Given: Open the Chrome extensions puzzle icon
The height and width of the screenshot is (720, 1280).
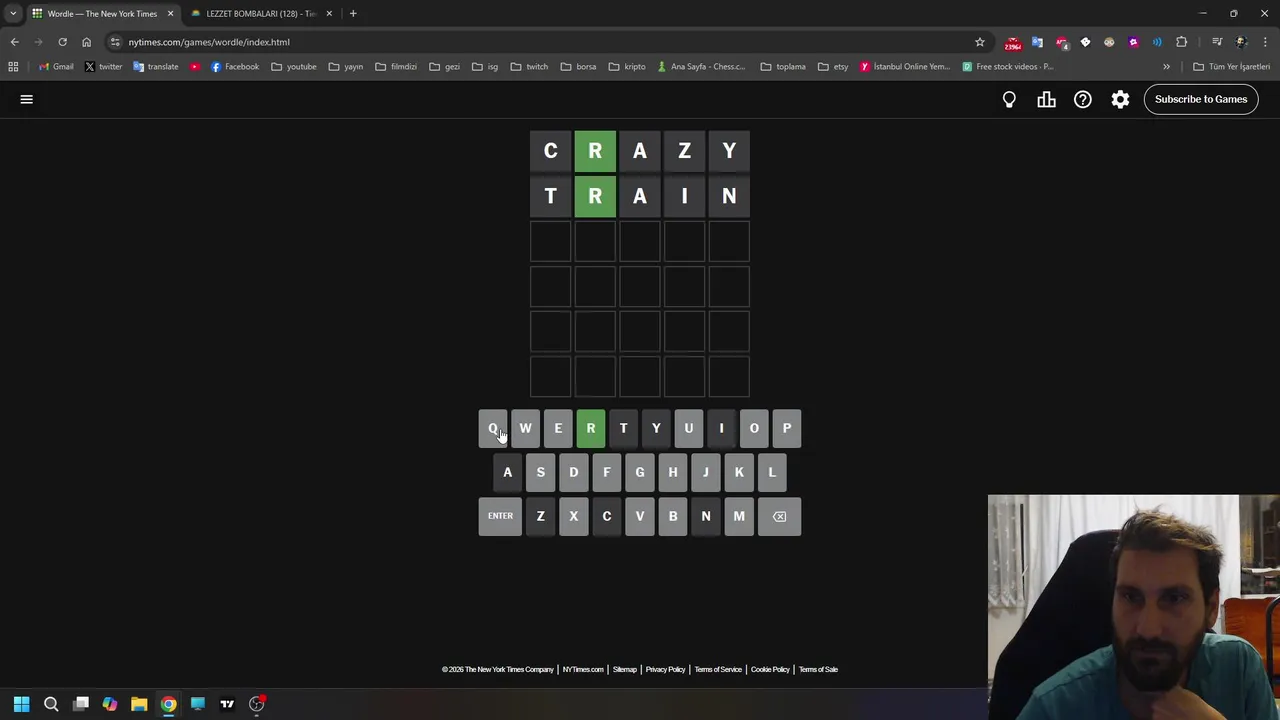Looking at the screenshot, I should [x=1181, y=42].
